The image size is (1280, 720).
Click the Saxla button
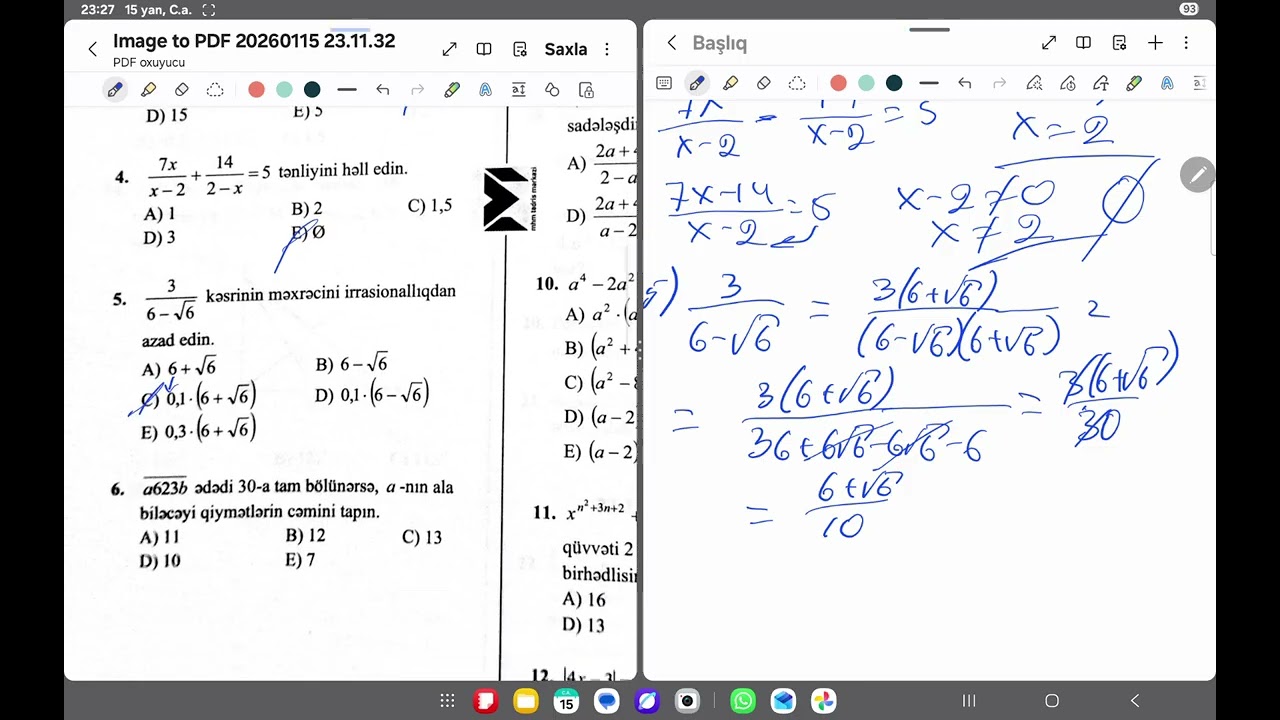tap(566, 49)
